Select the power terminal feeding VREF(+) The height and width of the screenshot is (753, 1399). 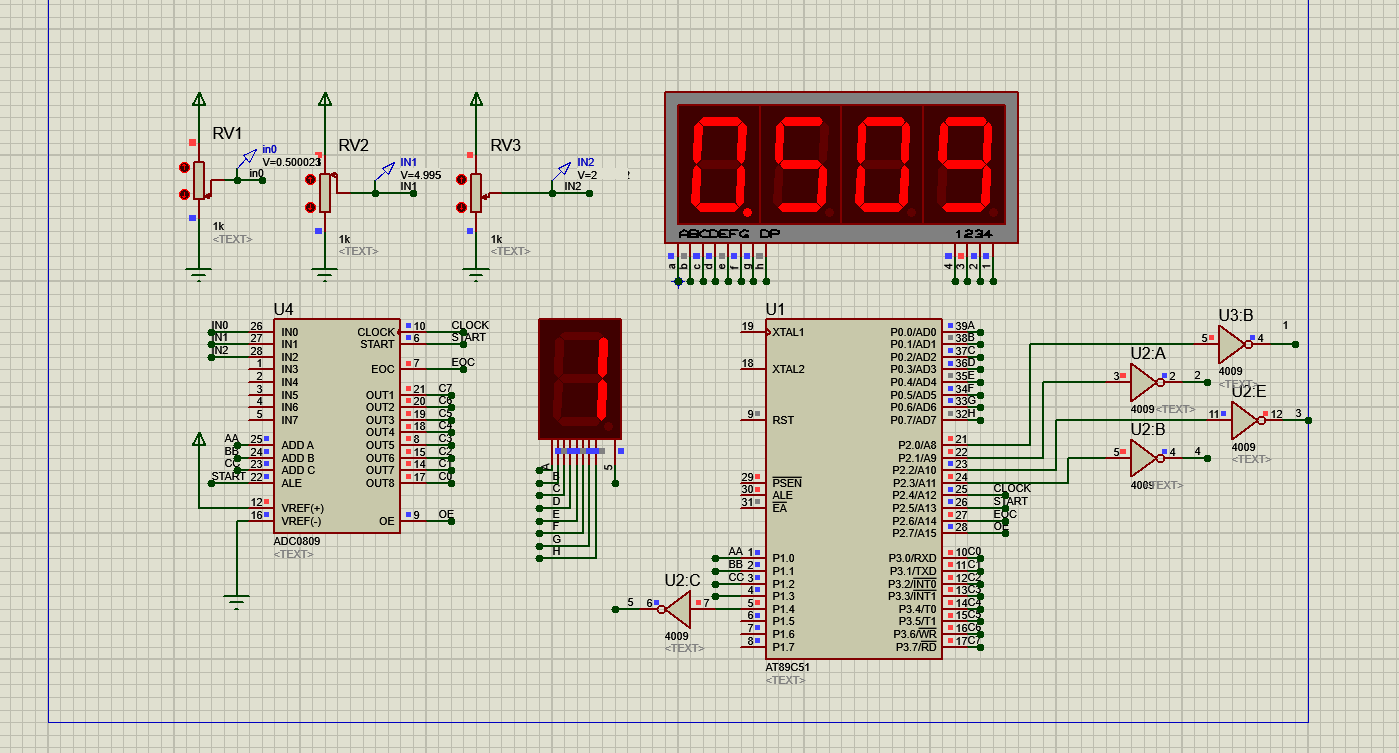tap(199, 440)
